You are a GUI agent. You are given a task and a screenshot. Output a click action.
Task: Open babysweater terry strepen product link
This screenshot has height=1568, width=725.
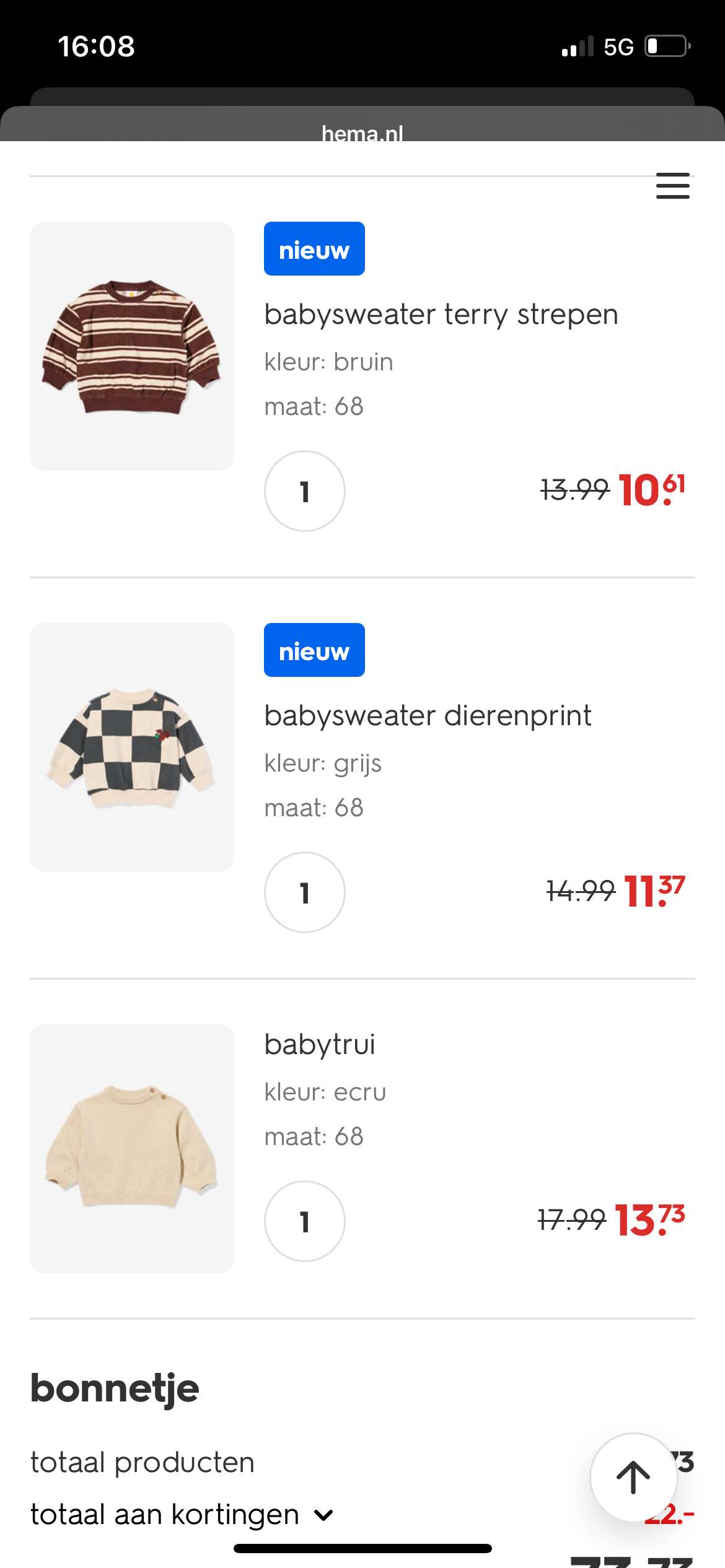point(441,315)
